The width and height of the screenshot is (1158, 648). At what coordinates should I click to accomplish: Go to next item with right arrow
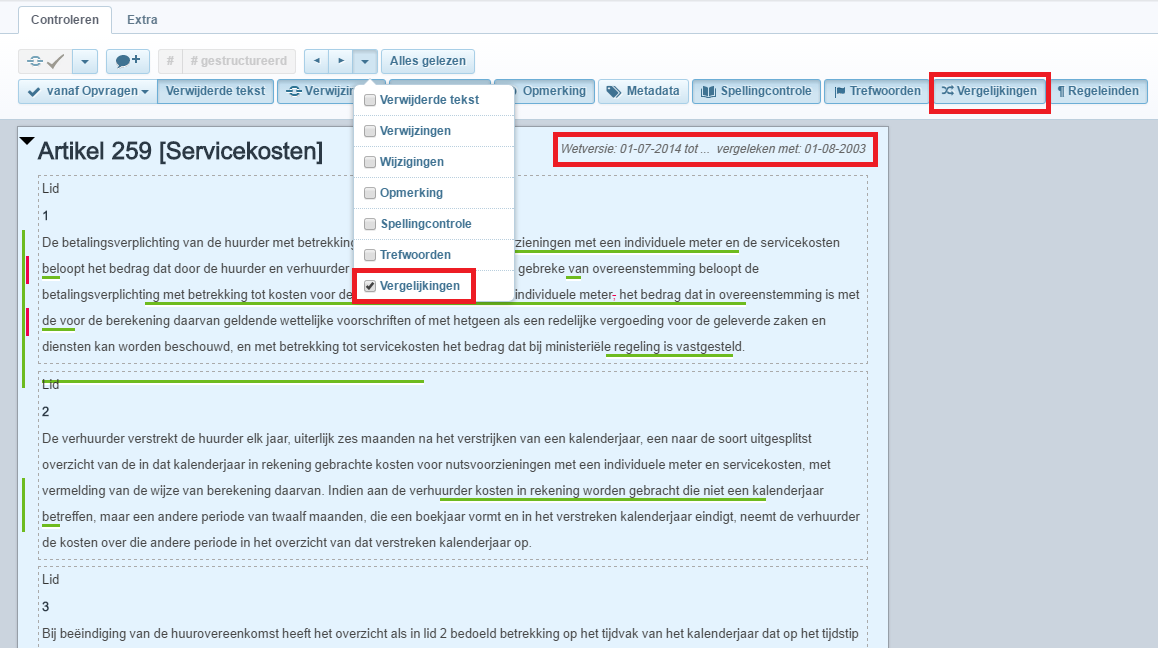coord(341,61)
